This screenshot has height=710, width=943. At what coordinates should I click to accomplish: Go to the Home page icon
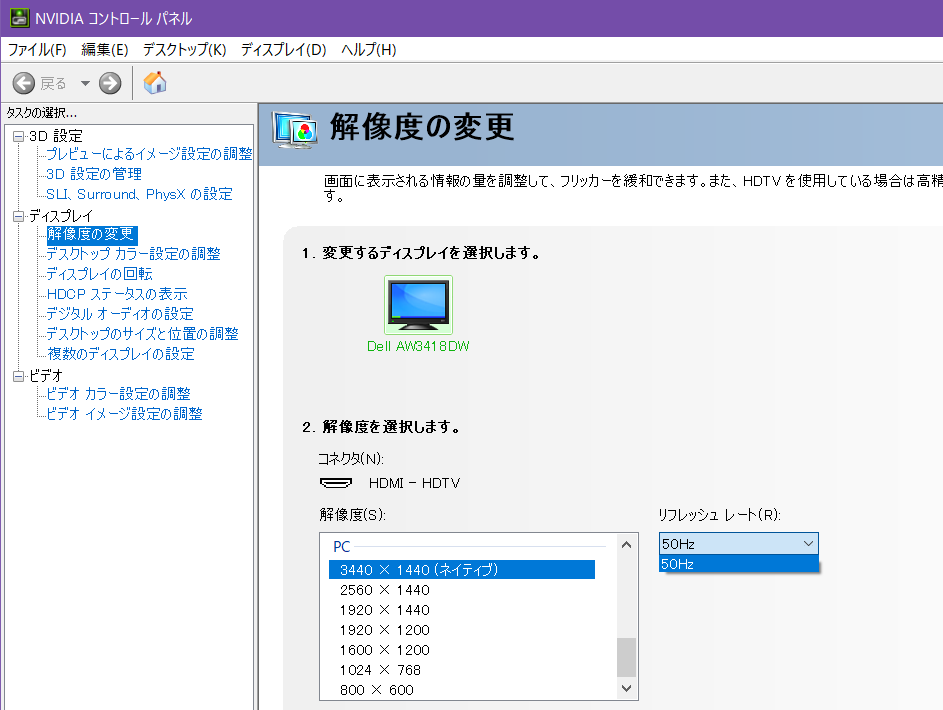tap(155, 82)
